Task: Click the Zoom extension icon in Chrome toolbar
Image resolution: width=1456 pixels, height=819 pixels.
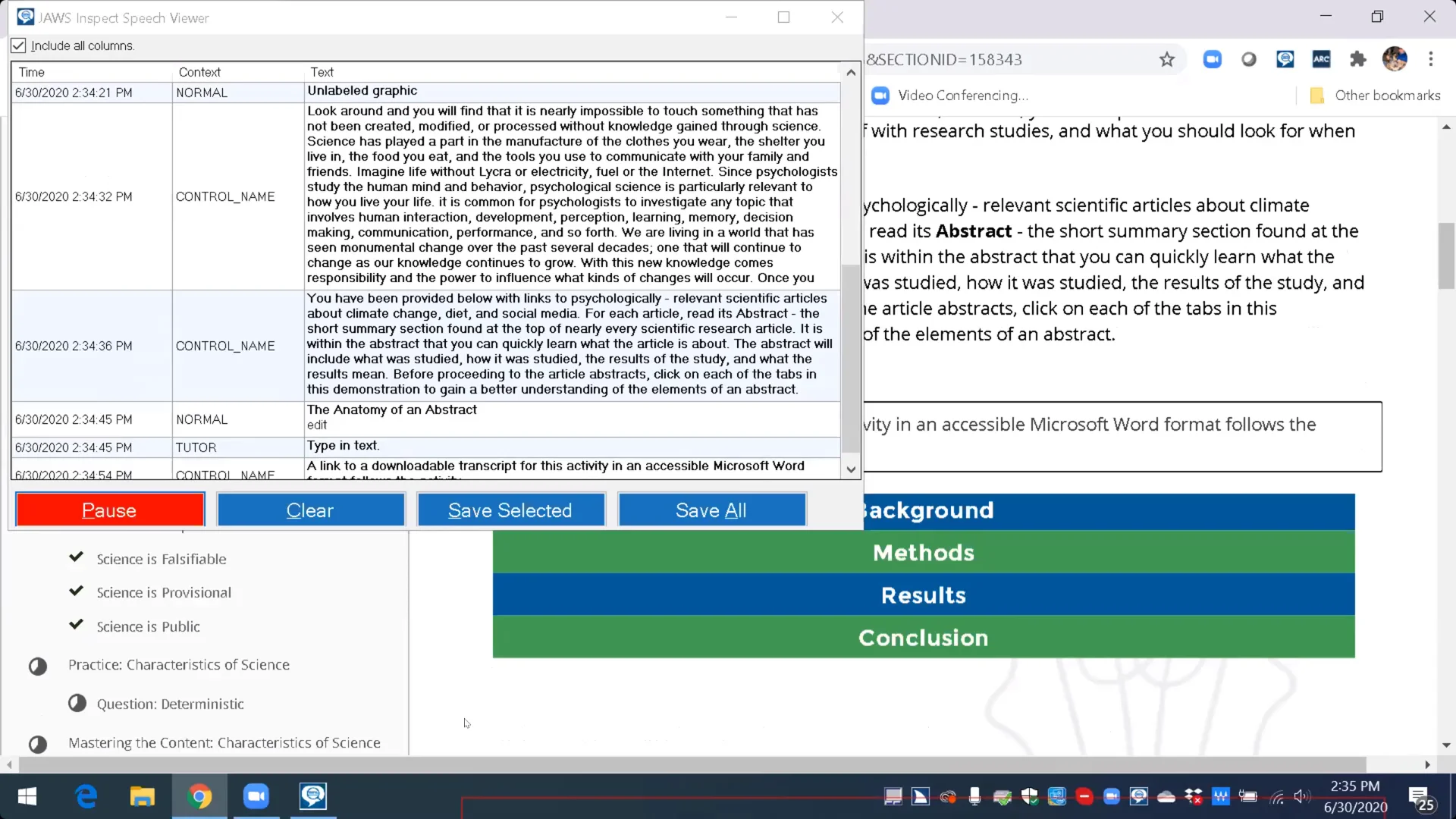Action: [x=1212, y=59]
